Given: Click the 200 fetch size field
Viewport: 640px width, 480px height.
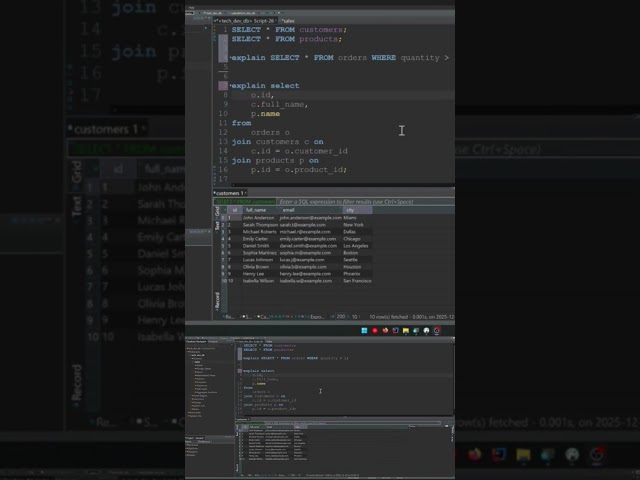Looking at the screenshot, I should 340,317.
